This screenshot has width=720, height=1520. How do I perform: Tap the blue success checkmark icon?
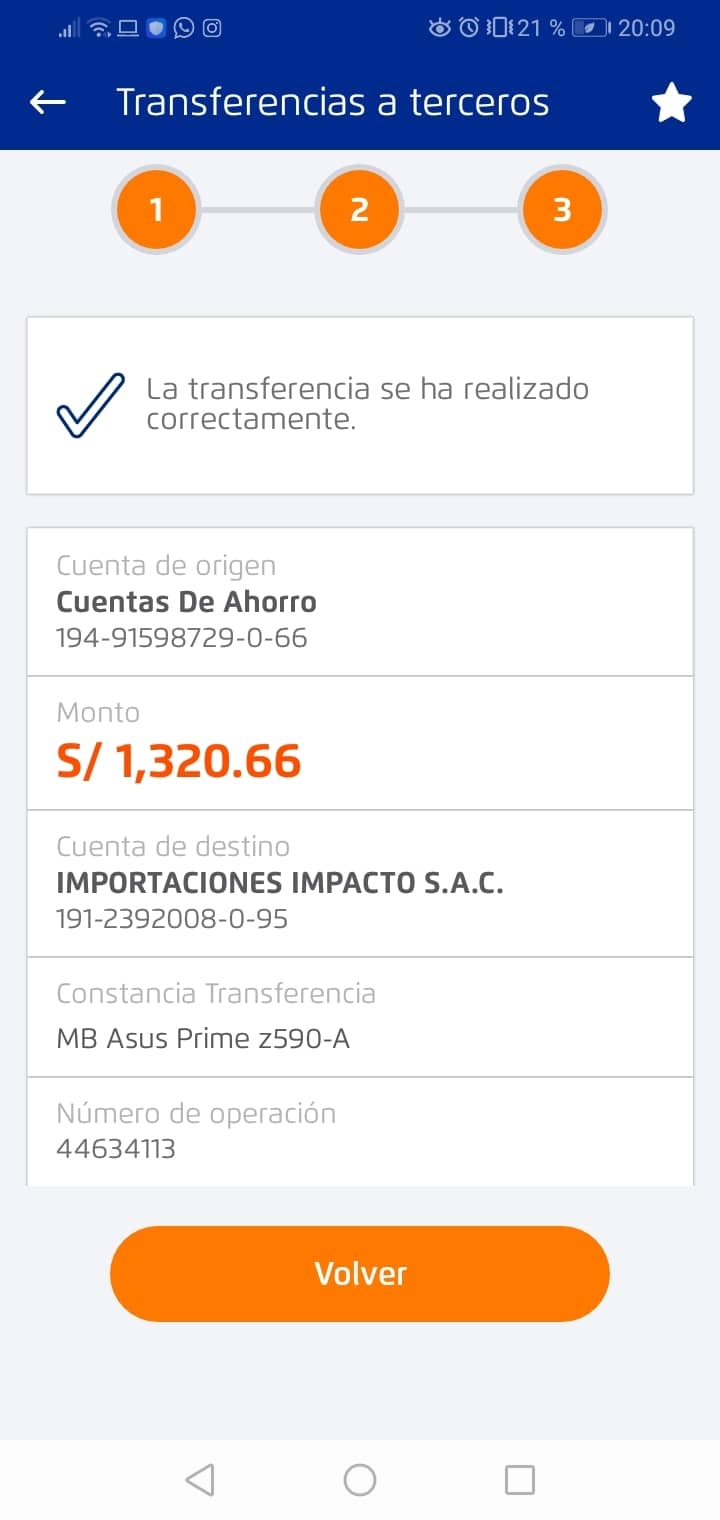tap(90, 405)
